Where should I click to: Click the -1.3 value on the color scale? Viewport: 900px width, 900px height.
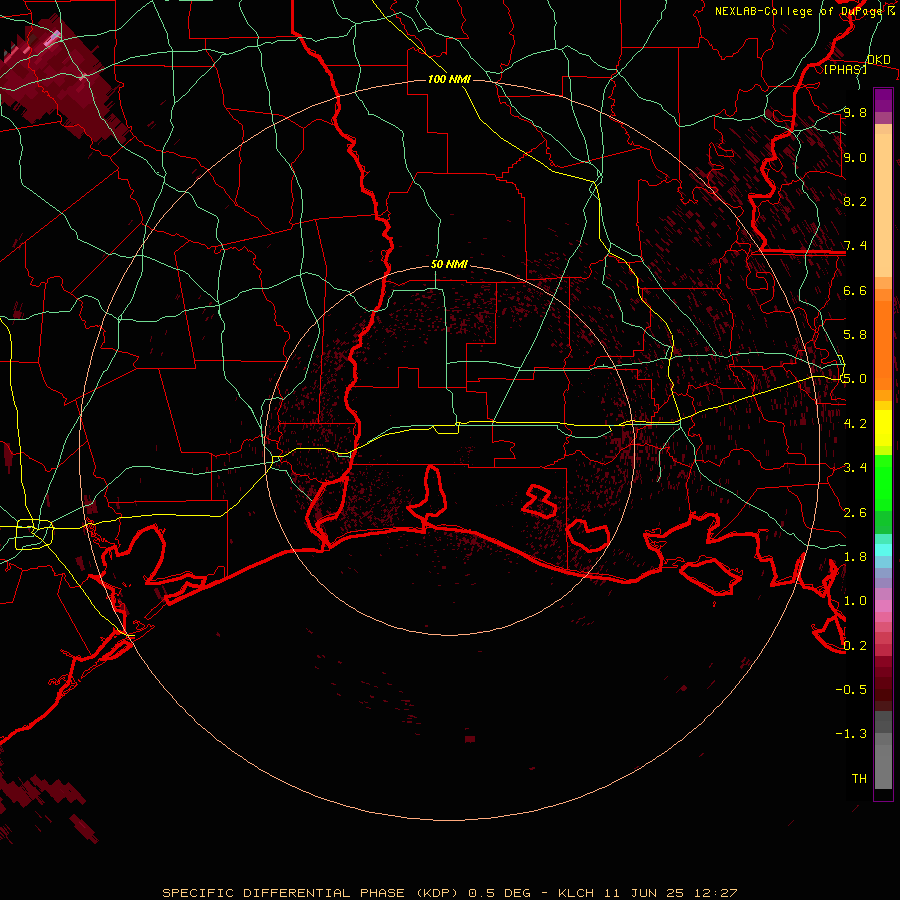coord(851,734)
